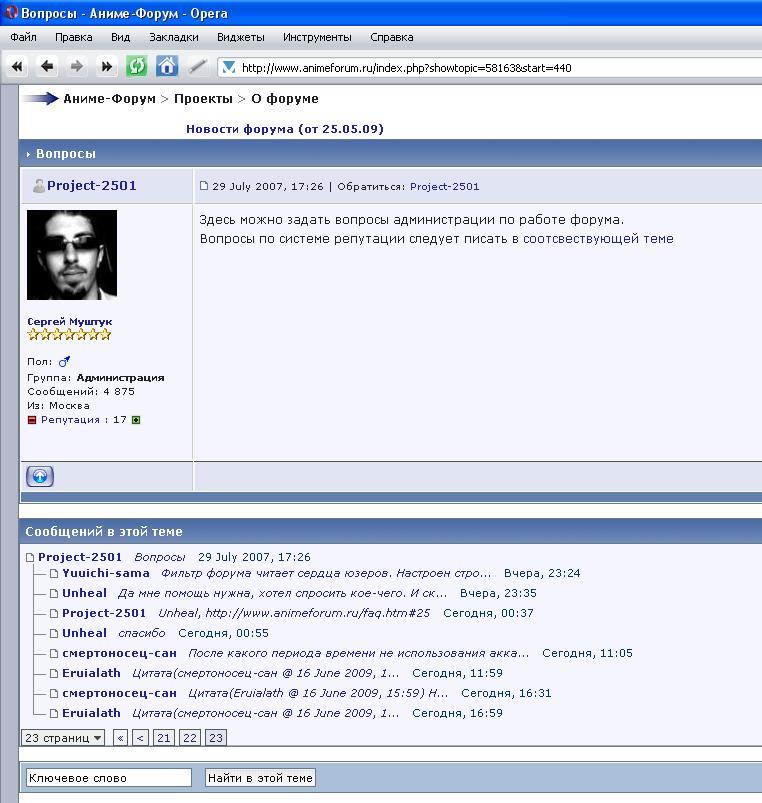Click the wand icon in the toolbar
The width and height of the screenshot is (762, 803).
tap(197, 67)
